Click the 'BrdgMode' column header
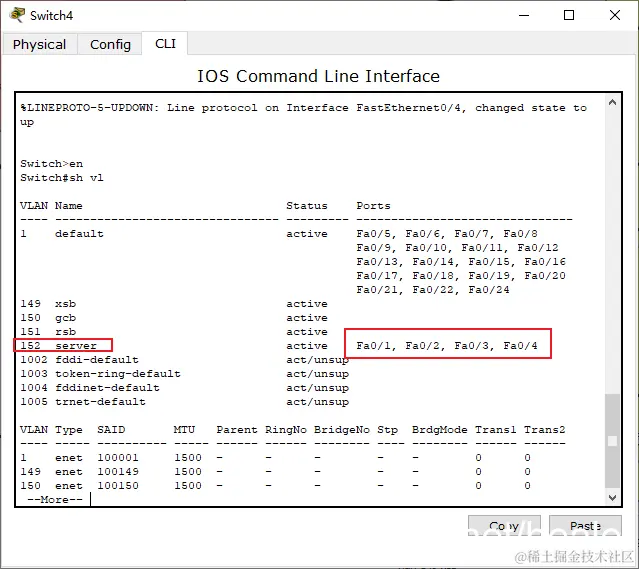639x569 pixels. [x=439, y=430]
